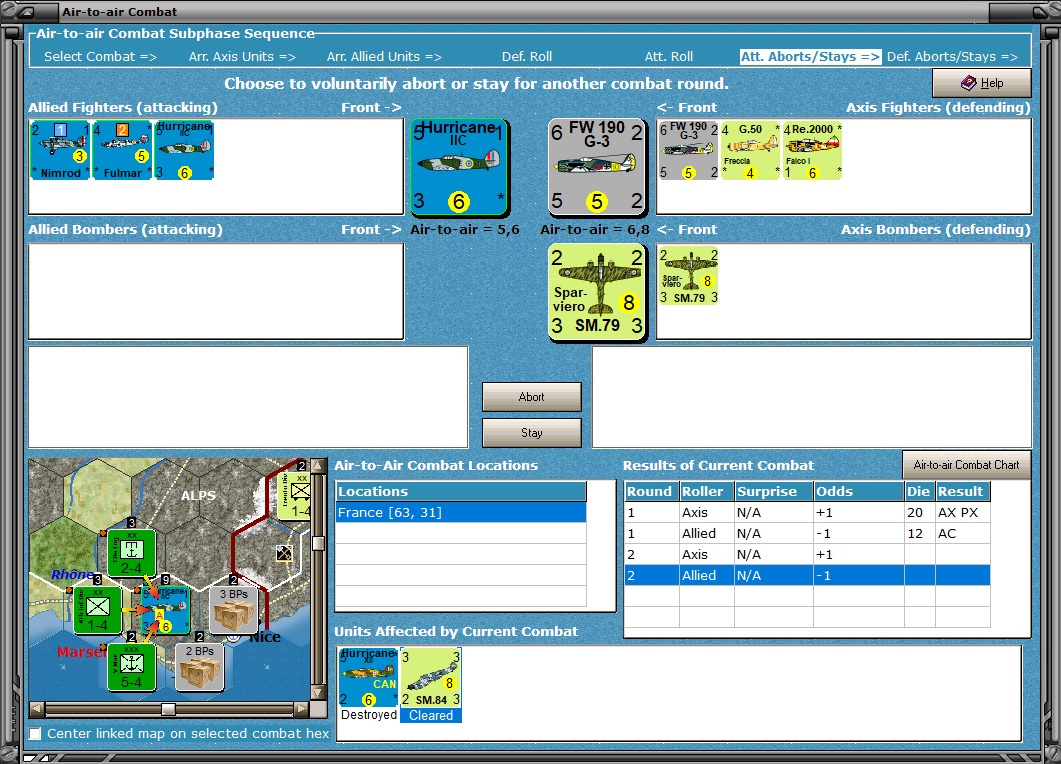Enable center linked map on combat hex
This screenshot has width=1061, height=764.
35,734
